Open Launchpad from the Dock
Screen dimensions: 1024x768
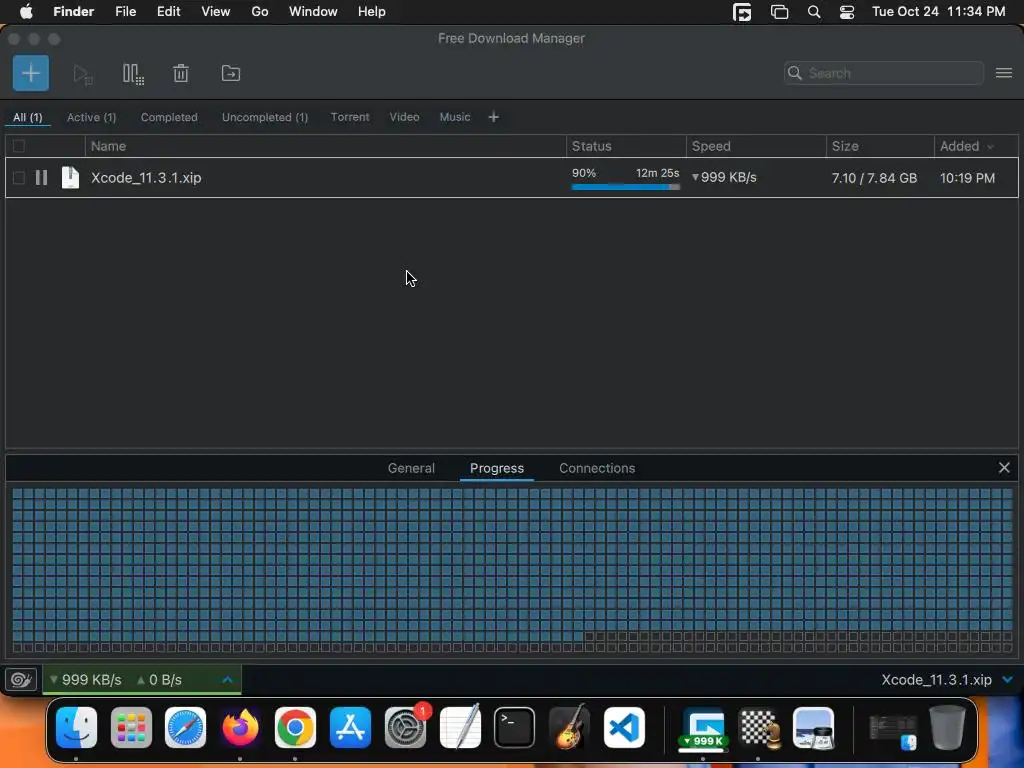click(x=131, y=728)
